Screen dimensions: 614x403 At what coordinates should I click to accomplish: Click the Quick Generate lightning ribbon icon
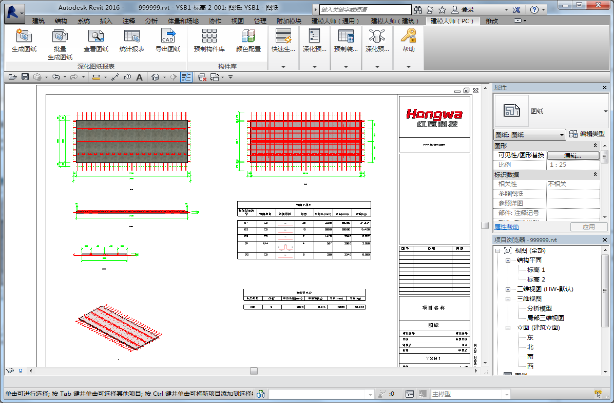283,36
